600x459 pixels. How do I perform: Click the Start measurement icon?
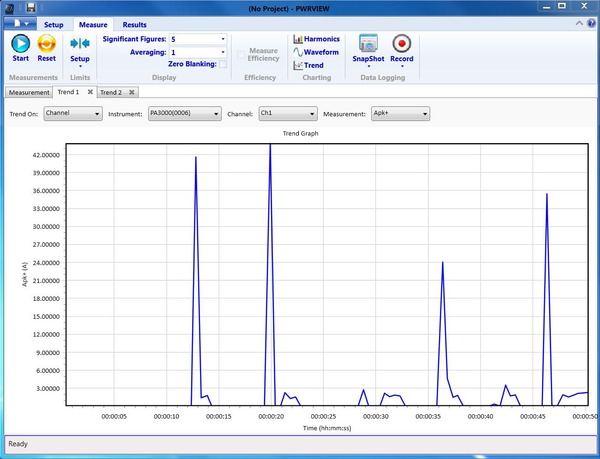click(20, 44)
